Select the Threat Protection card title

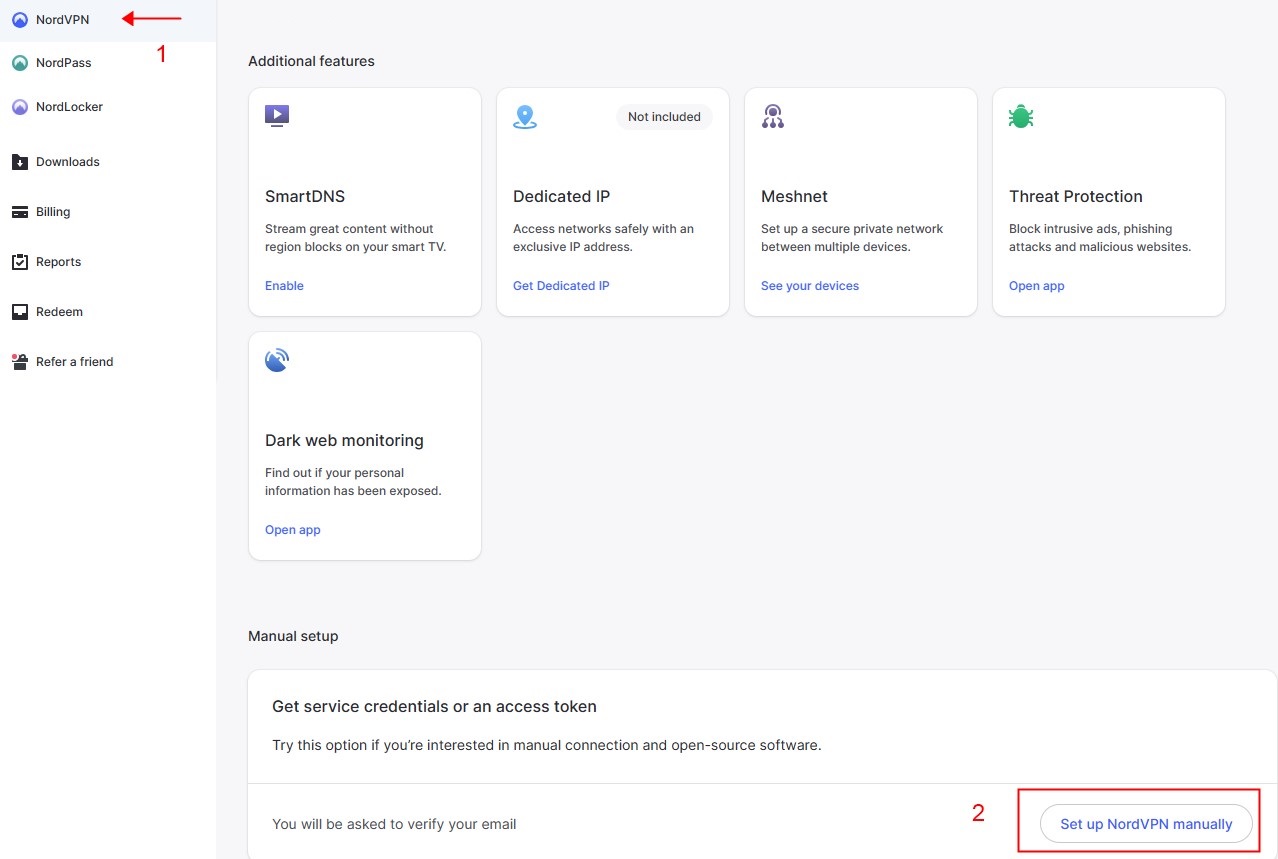[1076, 196]
